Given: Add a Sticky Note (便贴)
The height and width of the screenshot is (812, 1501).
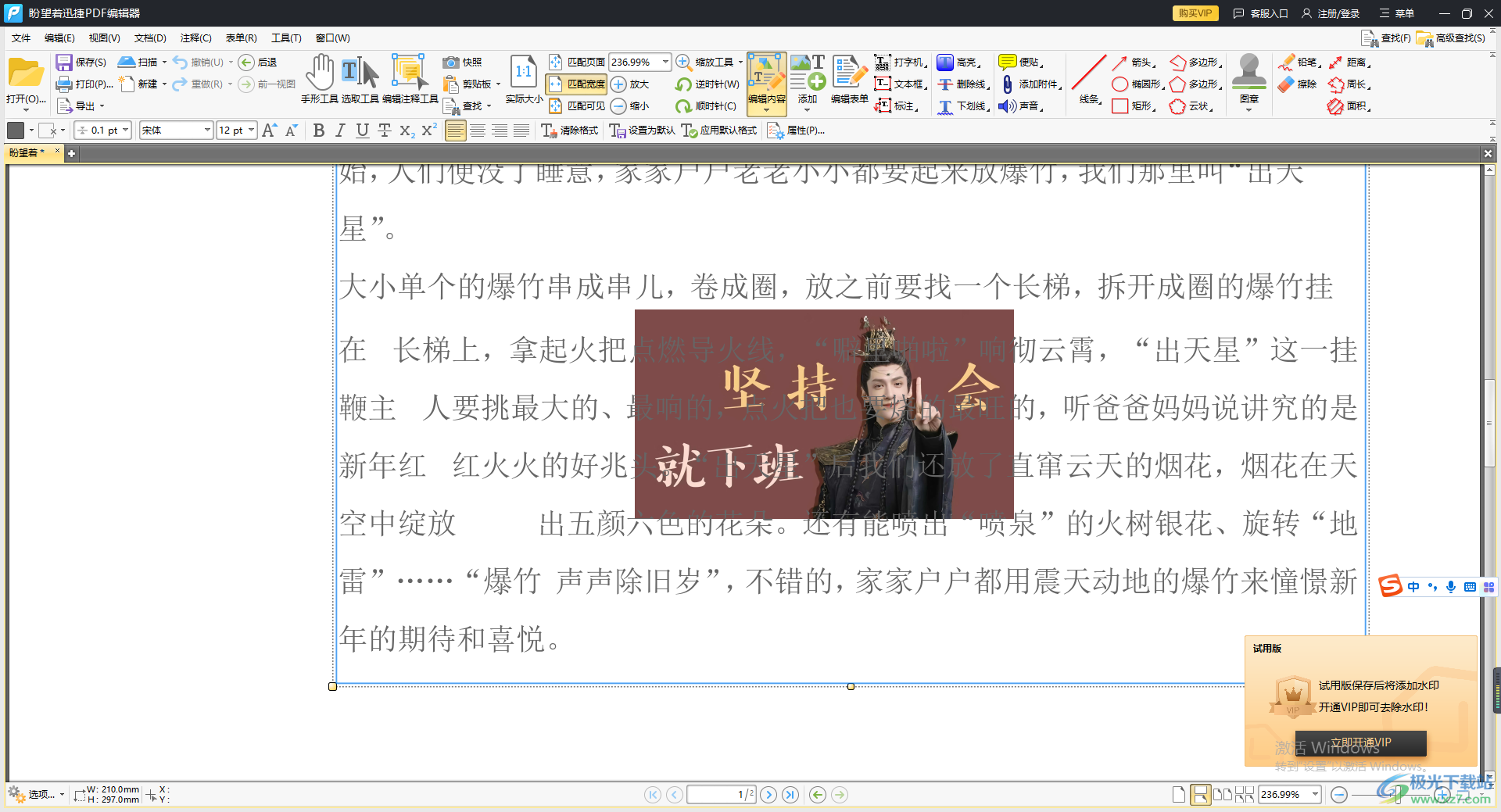Looking at the screenshot, I should [x=1021, y=62].
